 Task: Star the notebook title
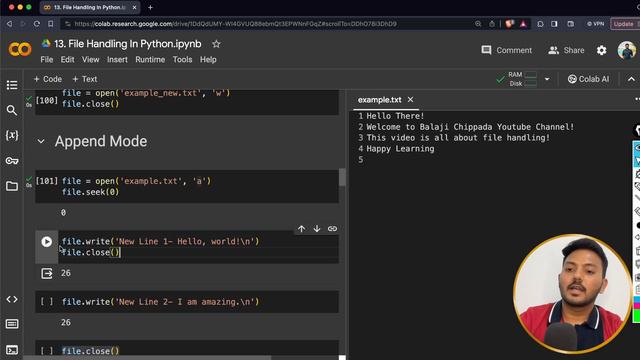point(216,44)
